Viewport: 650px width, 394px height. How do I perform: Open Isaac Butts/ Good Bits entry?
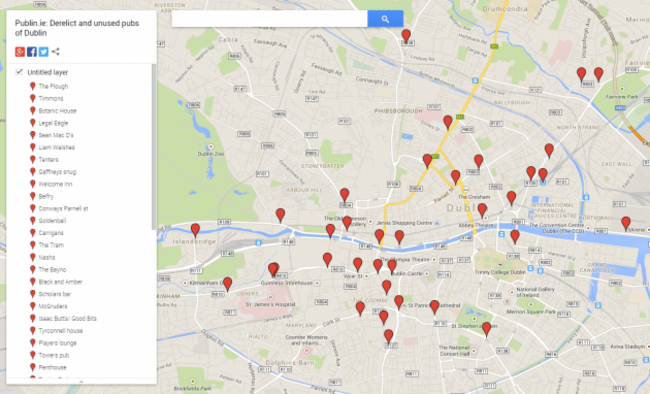point(67,319)
